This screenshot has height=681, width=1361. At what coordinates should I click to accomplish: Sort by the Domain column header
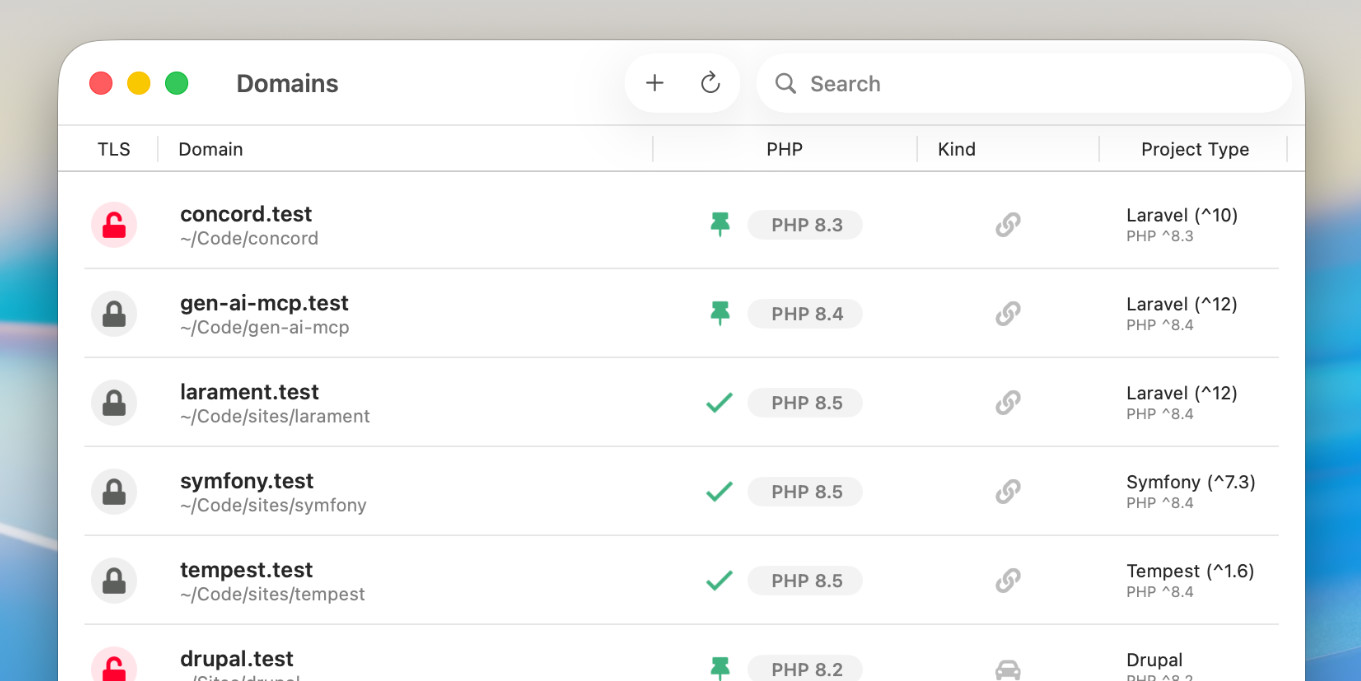[211, 149]
